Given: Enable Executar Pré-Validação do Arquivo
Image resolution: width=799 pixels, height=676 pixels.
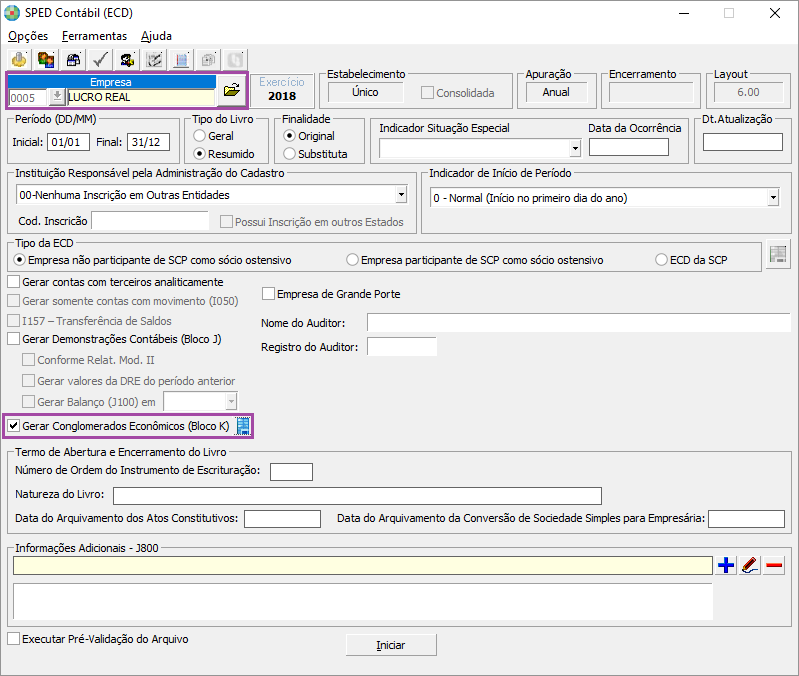Looking at the screenshot, I should [x=98, y=639].
